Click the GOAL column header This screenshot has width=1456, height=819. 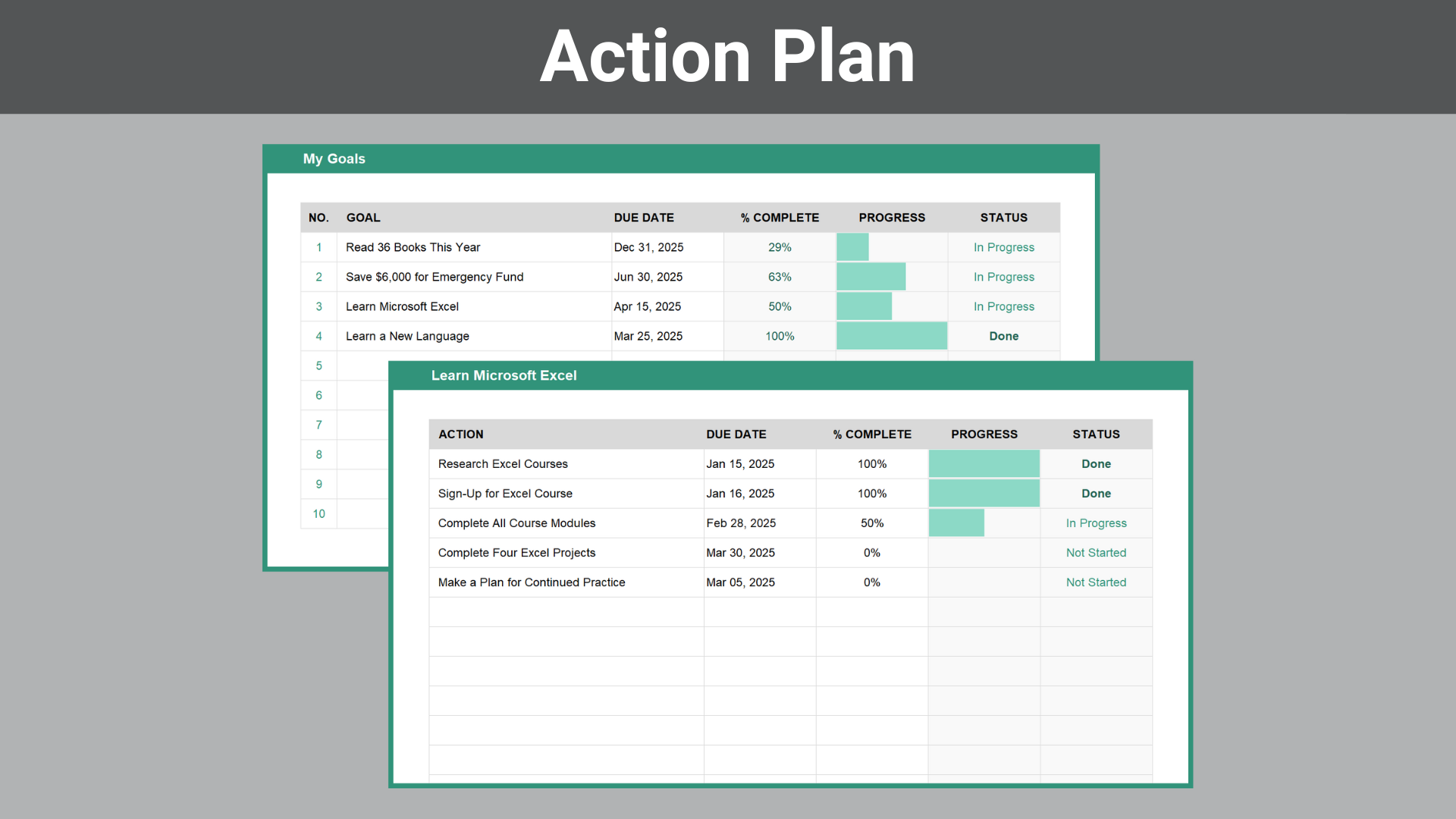point(363,218)
